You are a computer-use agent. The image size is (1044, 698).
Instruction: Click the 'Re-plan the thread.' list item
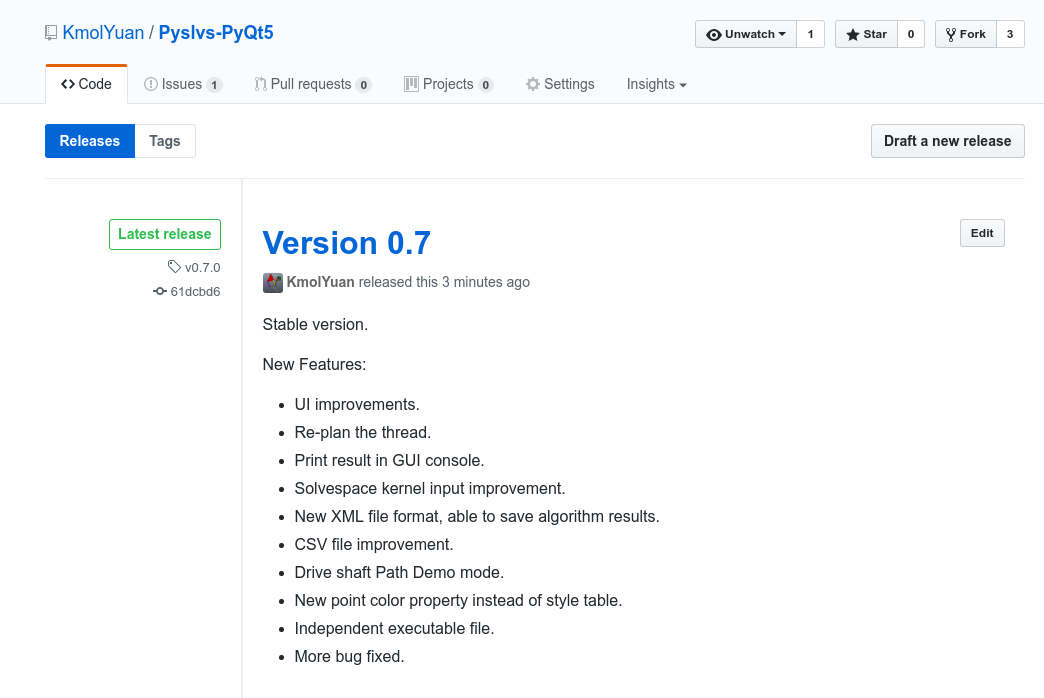click(363, 432)
